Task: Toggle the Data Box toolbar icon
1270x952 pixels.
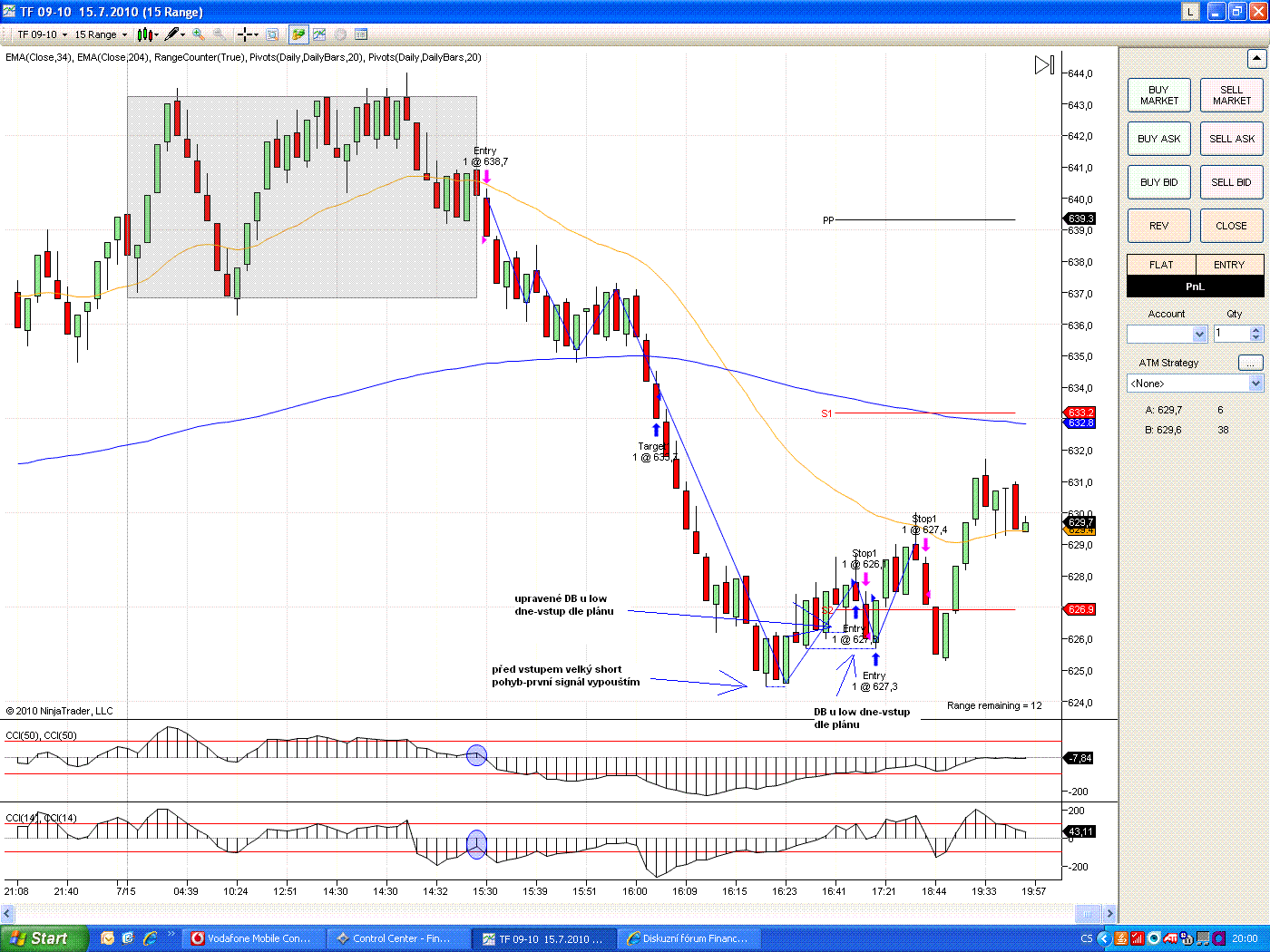Action: 272,34
